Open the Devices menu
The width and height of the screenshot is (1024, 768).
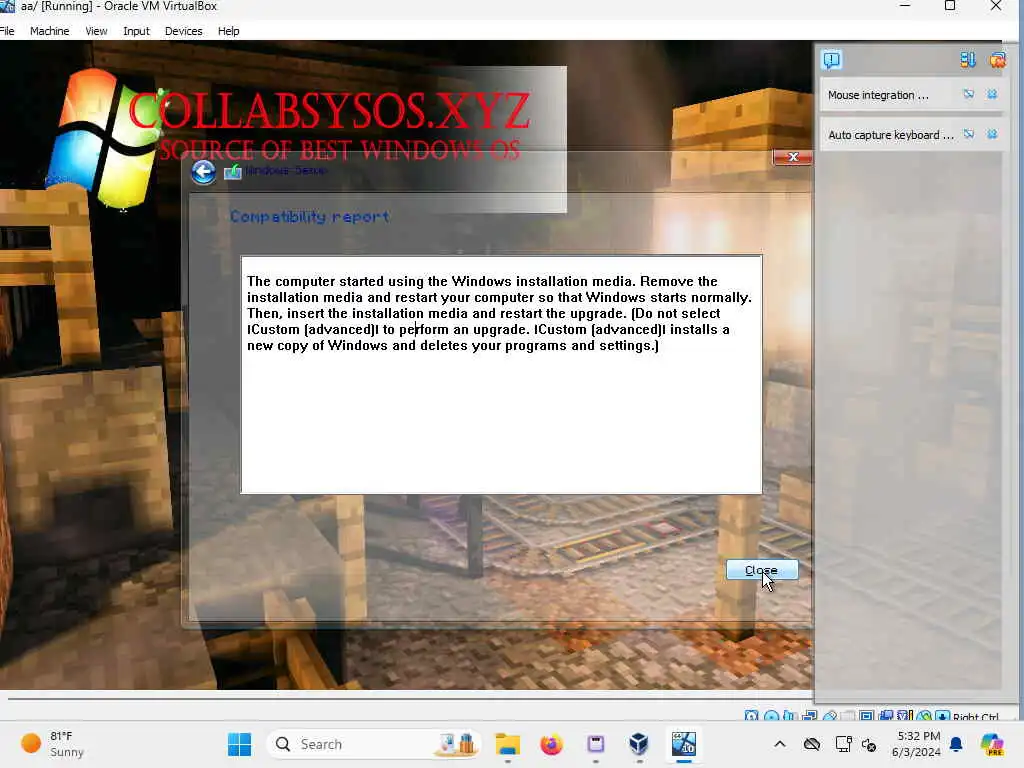[184, 31]
